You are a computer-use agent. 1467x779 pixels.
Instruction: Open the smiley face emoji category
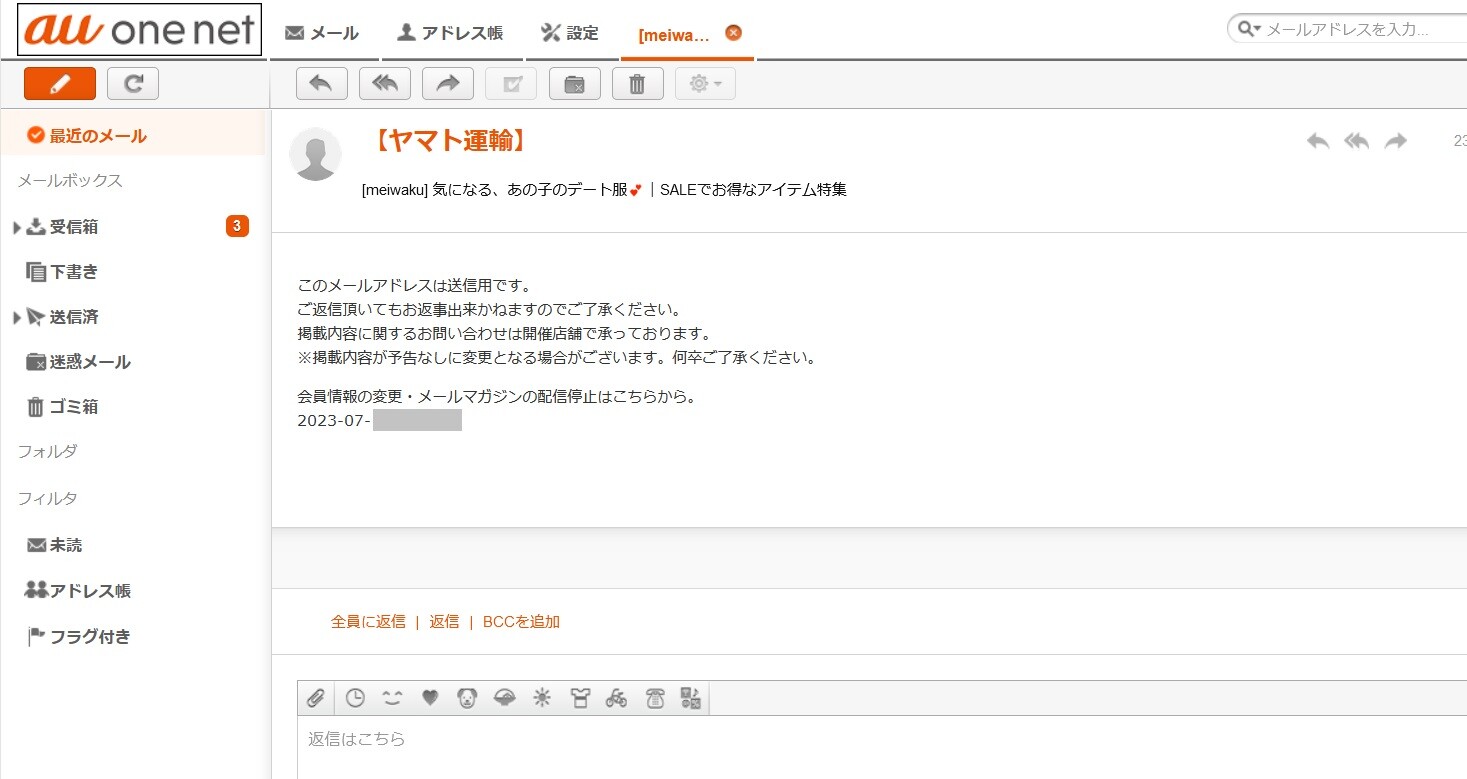[392, 698]
